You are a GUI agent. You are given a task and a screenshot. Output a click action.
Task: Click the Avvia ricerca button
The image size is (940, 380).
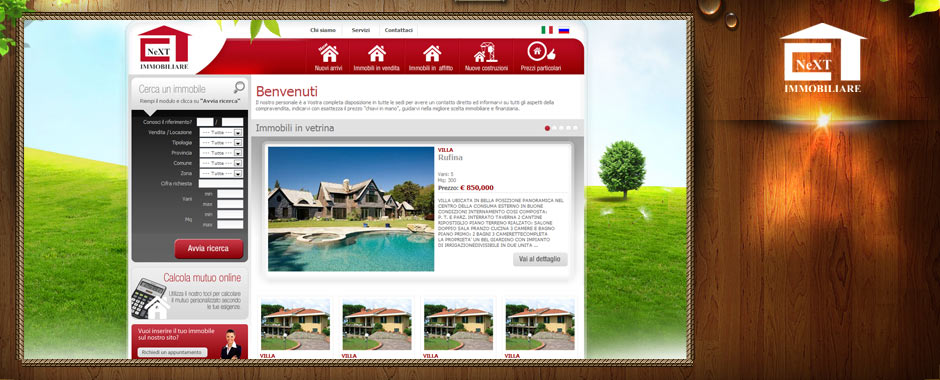209,248
